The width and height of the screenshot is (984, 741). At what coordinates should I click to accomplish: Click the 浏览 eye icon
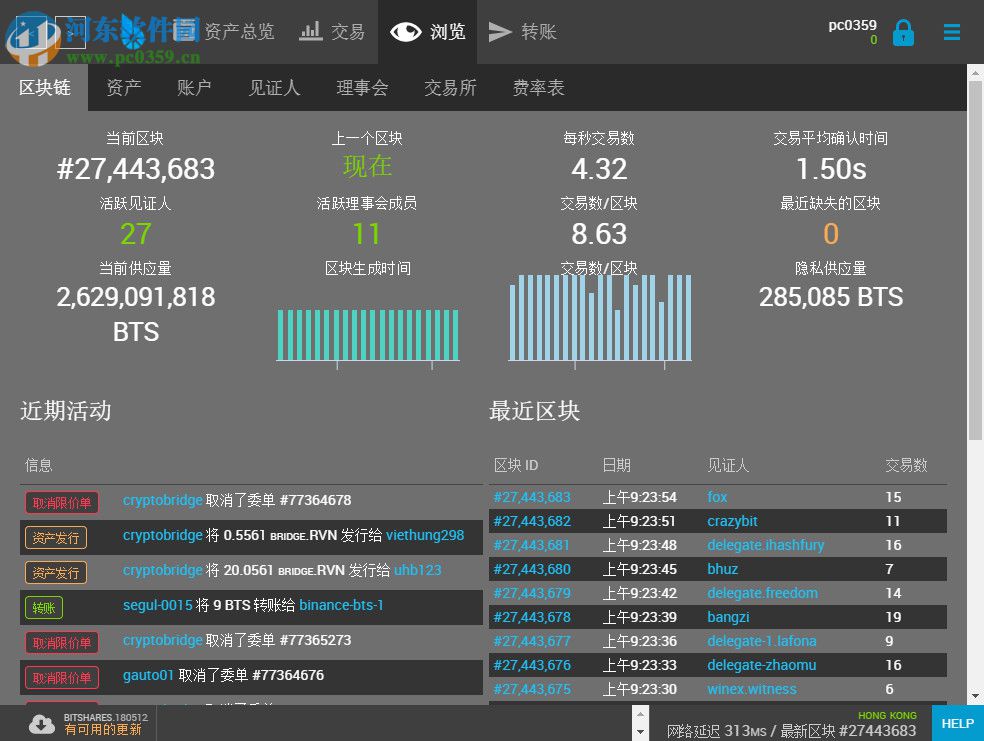[404, 31]
